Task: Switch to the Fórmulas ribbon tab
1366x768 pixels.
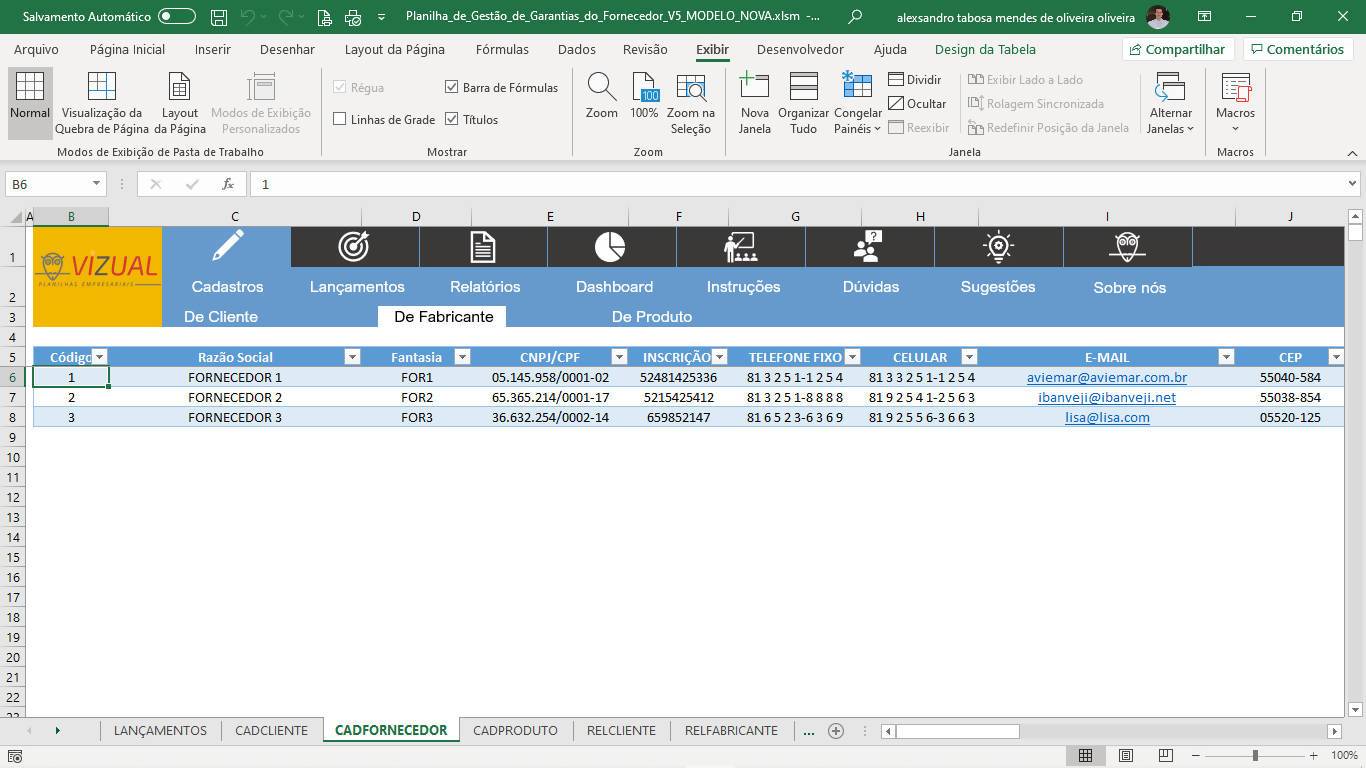Action: click(x=502, y=49)
